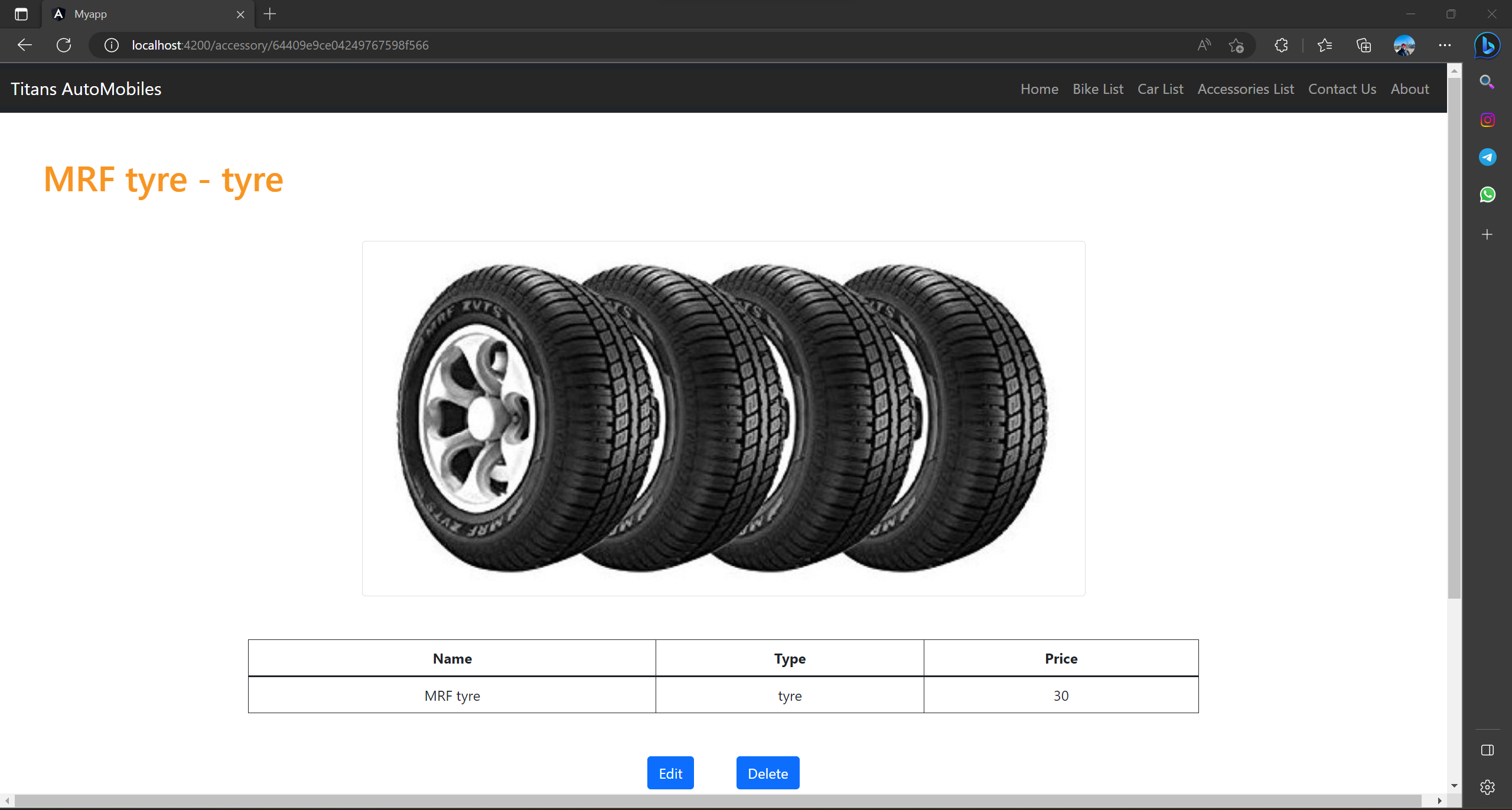The image size is (1512, 810).
Task: Open WhatsApp from the Edge sidebar
Action: (1487, 194)
